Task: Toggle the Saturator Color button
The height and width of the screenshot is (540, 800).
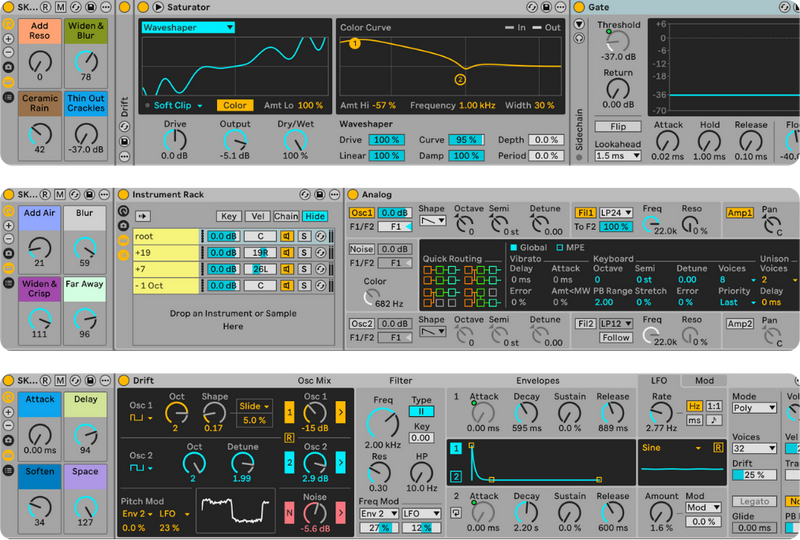Action: click(x=235, y=105)
